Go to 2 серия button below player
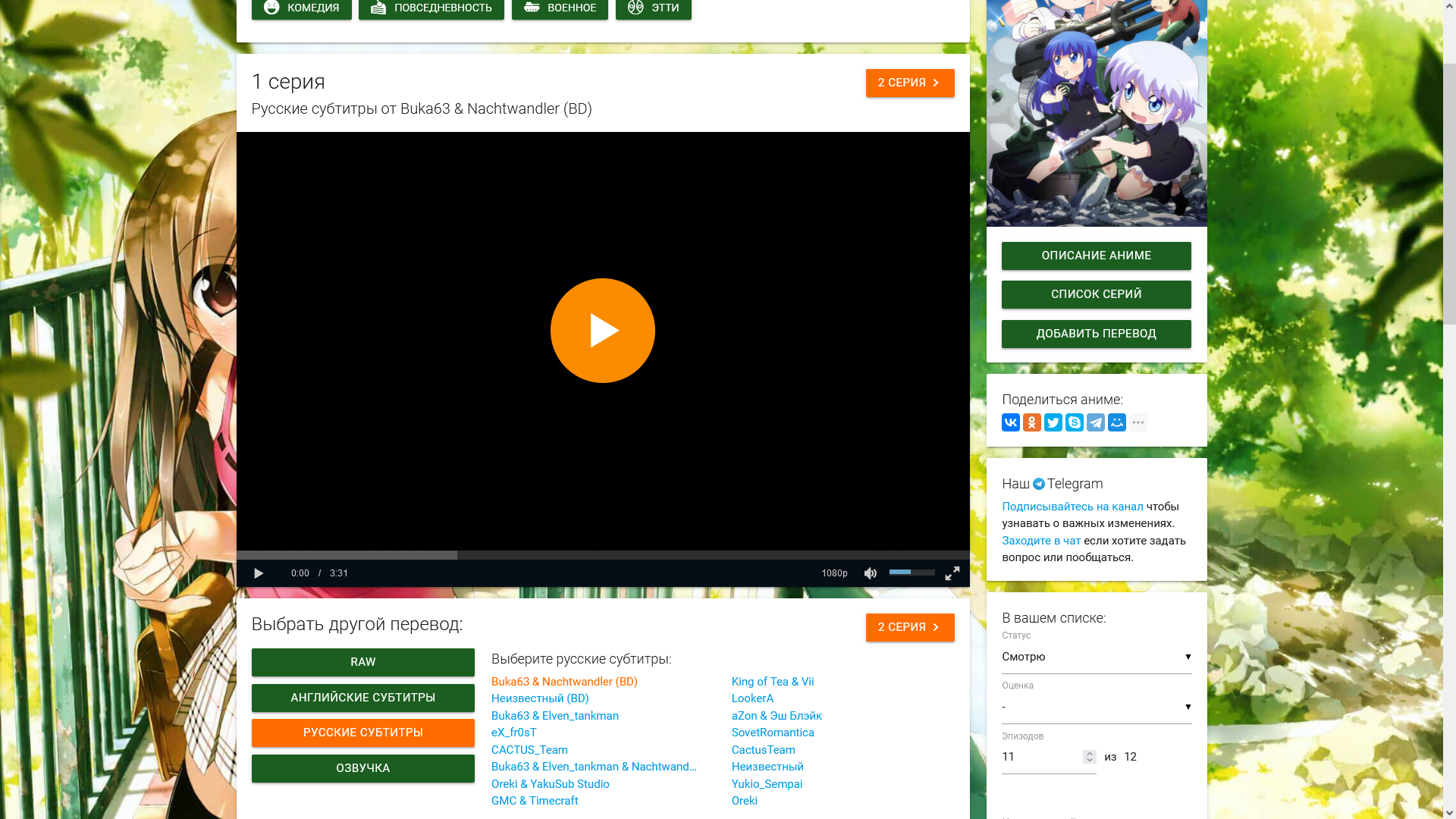1456x819 pixels. click(910, 627)
